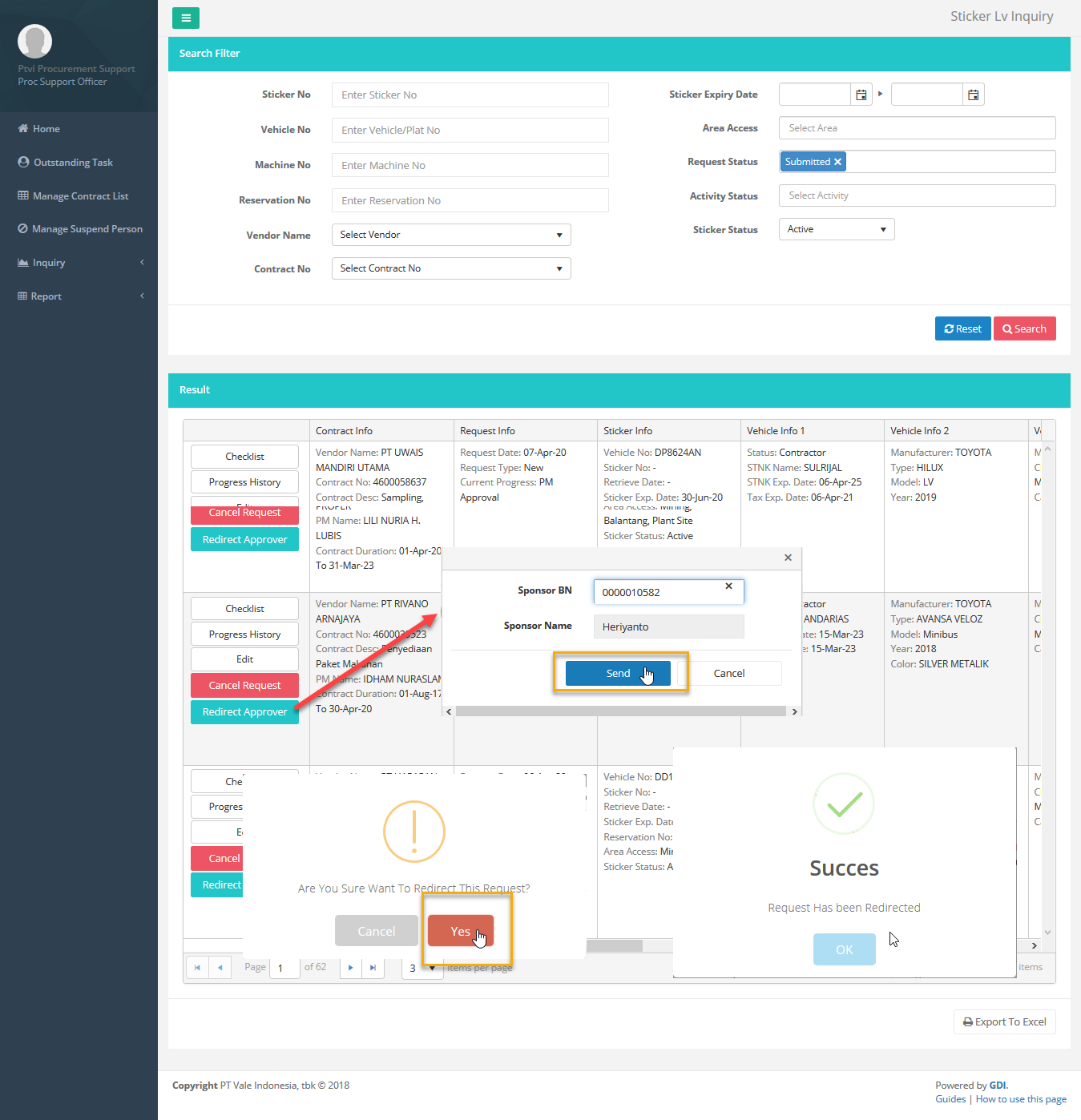
Task: Open the How to use this page link
Action: (1020, 1099)
